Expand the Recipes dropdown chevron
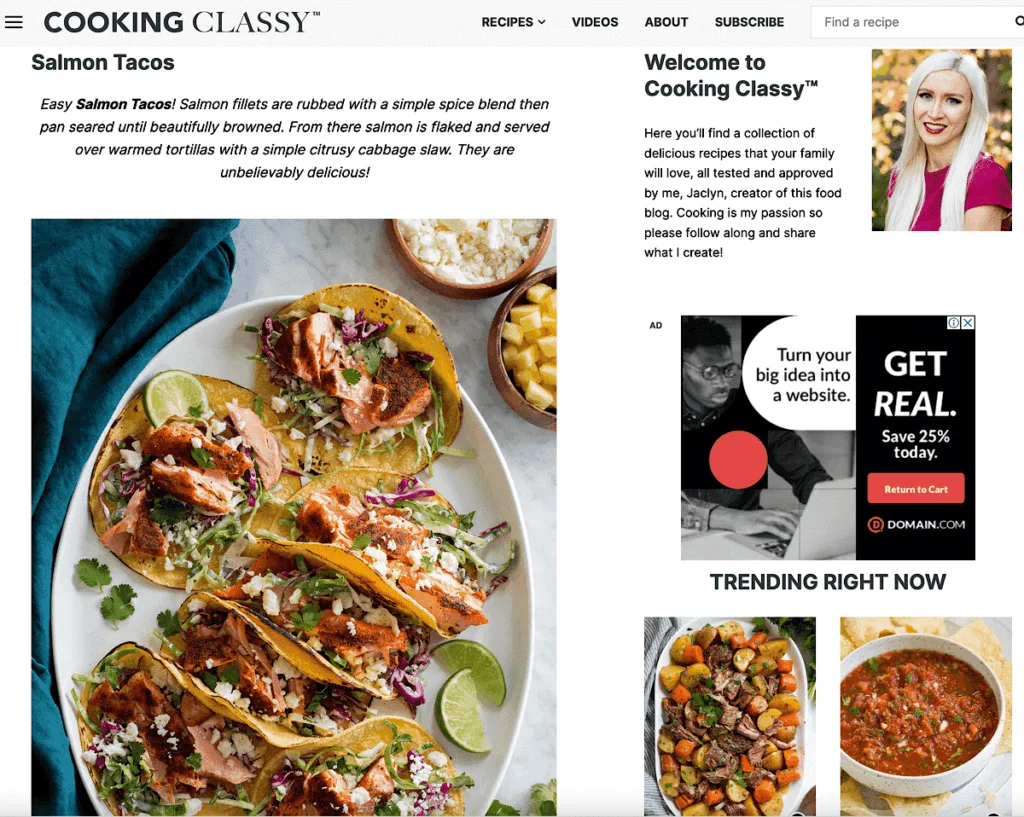The image size is (1024, 817). 541,22
